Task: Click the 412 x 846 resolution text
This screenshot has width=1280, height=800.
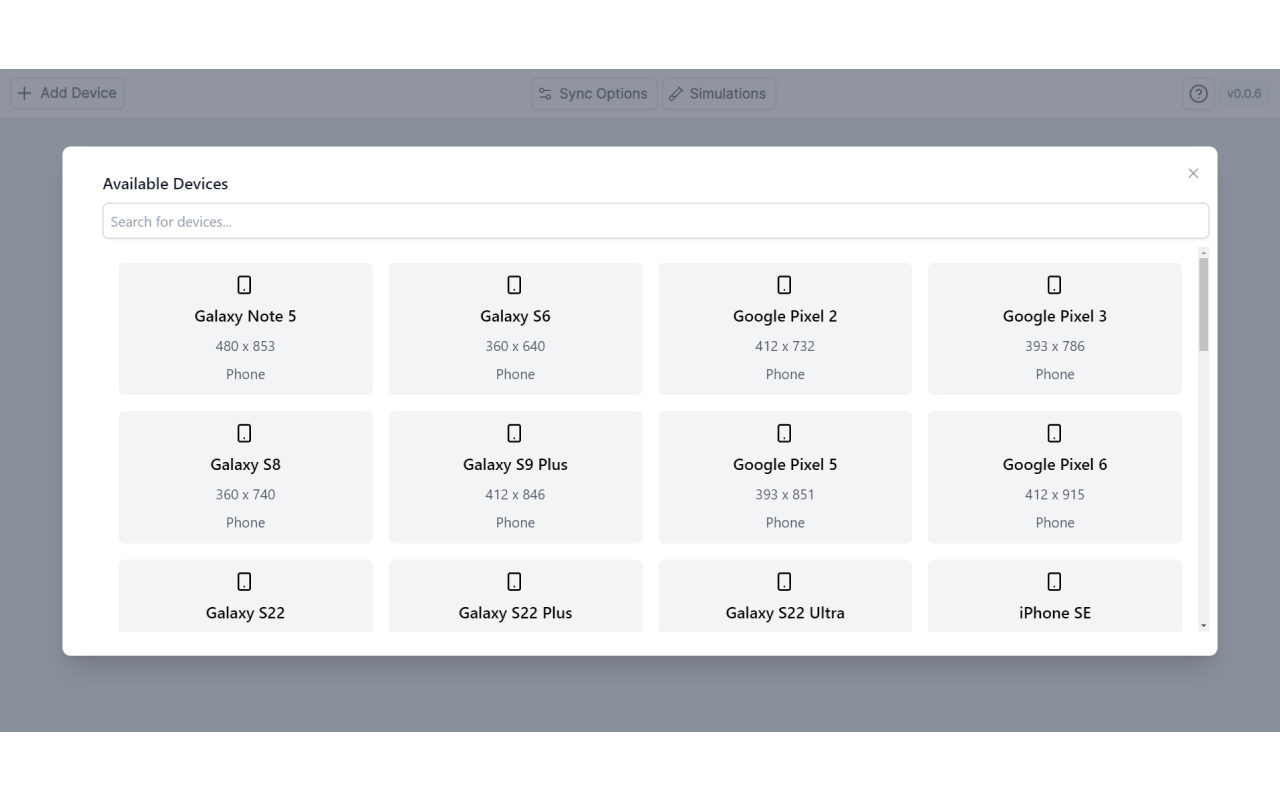Action: (515, 494)
